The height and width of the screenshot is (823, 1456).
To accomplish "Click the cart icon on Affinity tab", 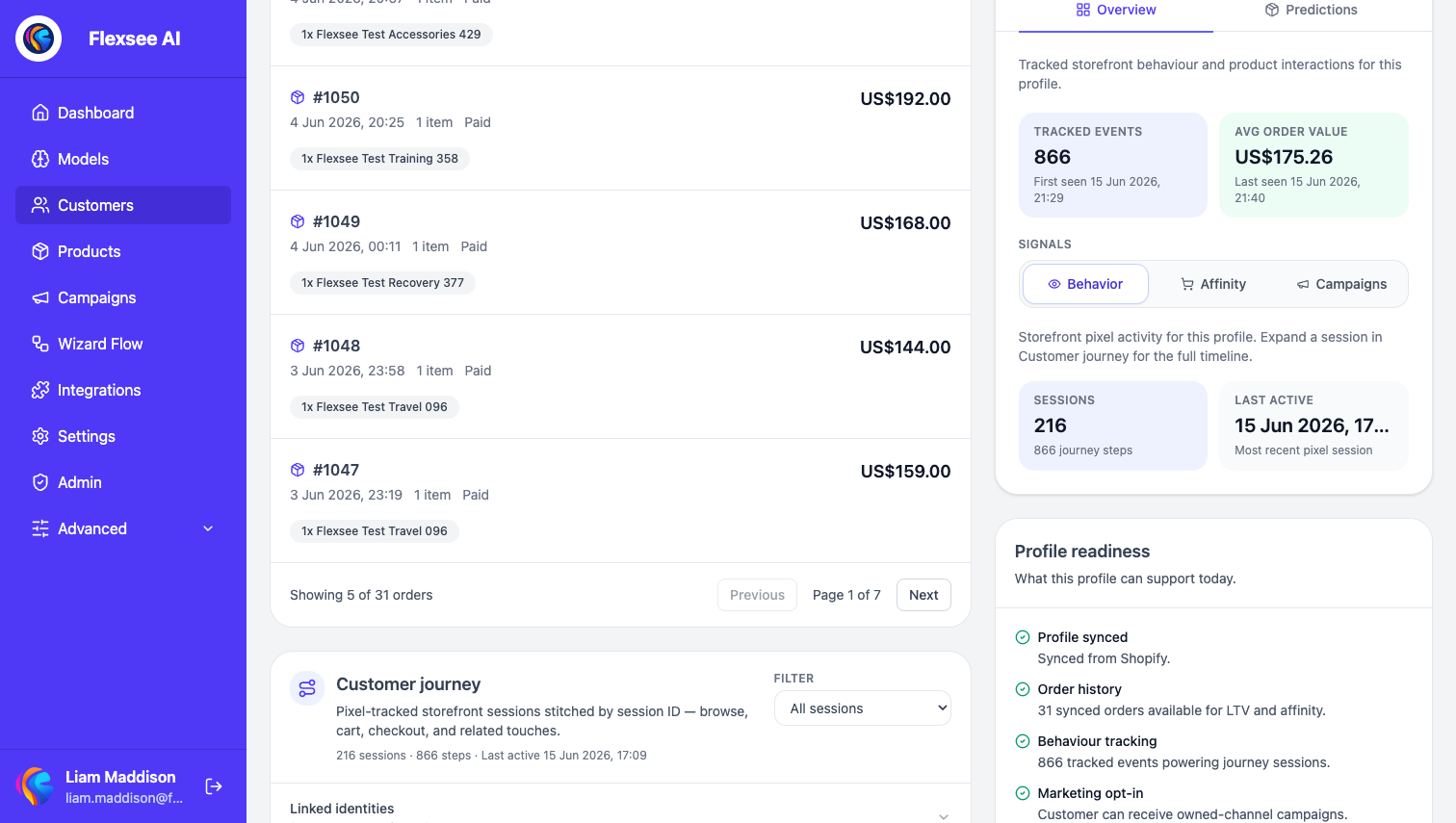I will 1187,284.
